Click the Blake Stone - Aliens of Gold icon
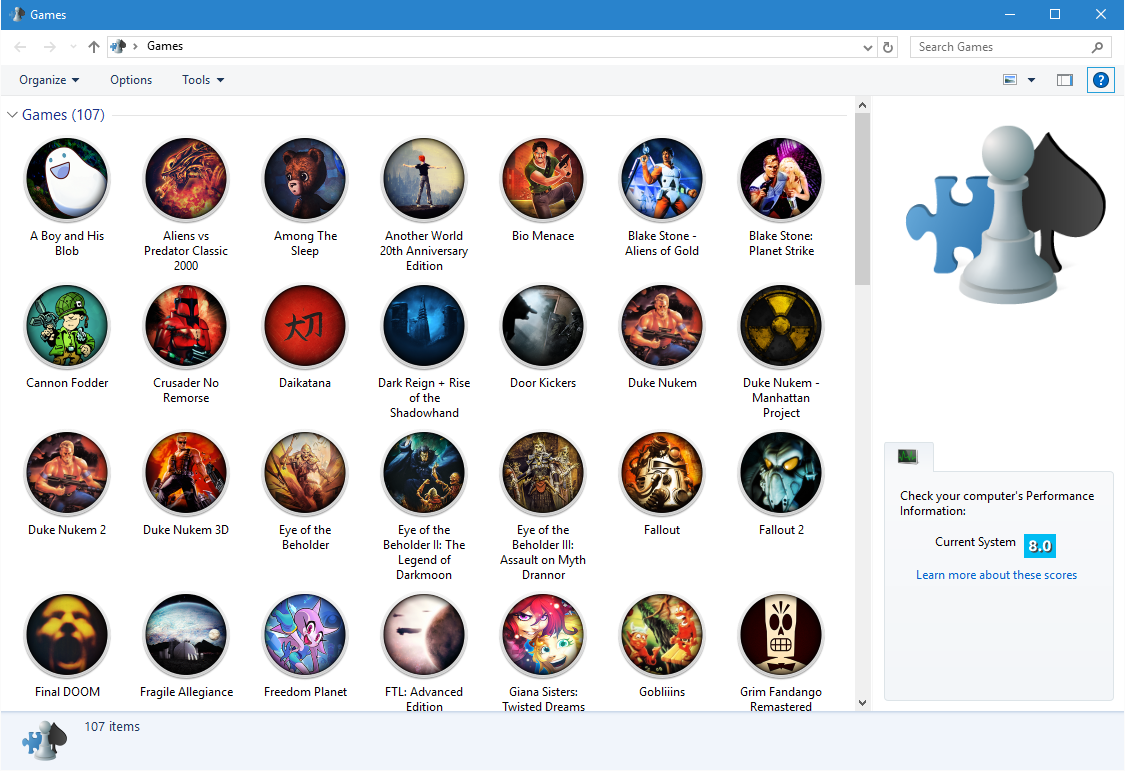The image size is (1125, 771). pos(662,179)
